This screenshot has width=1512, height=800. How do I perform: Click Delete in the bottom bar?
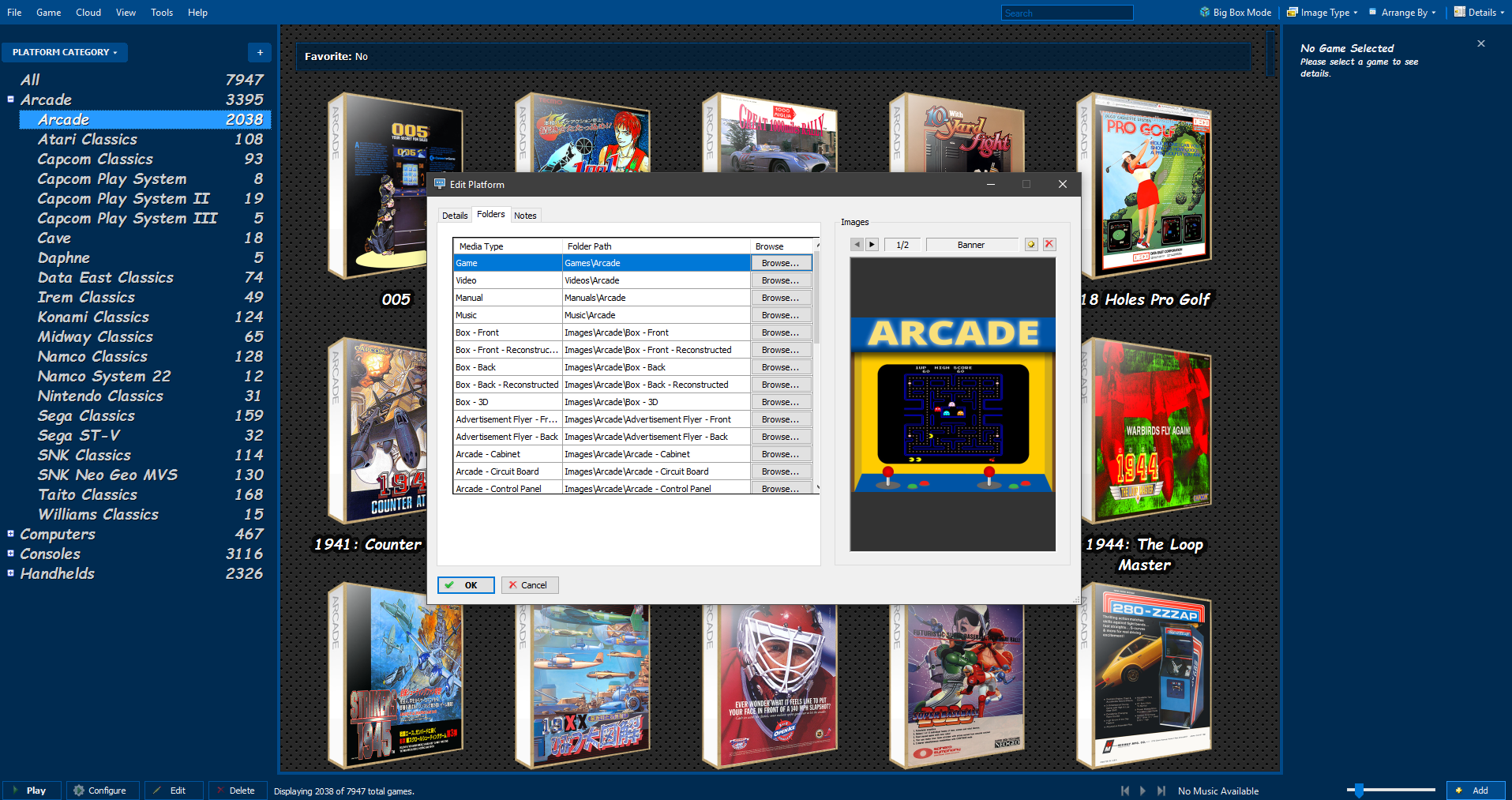[x=238, y=791]
